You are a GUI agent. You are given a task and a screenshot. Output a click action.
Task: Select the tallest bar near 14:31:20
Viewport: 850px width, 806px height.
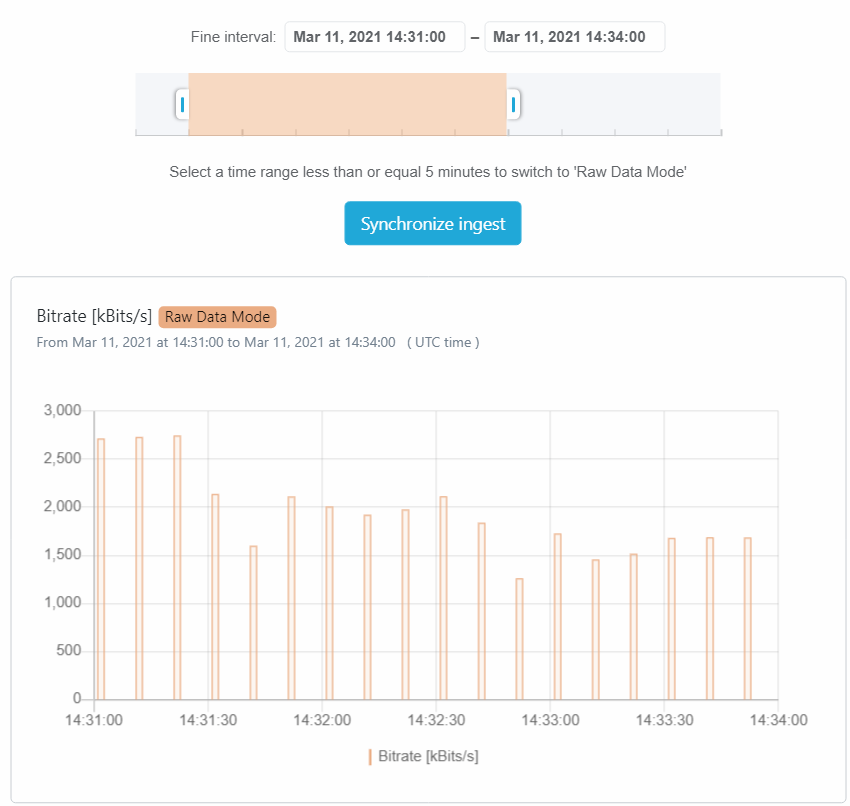point(177,567)
